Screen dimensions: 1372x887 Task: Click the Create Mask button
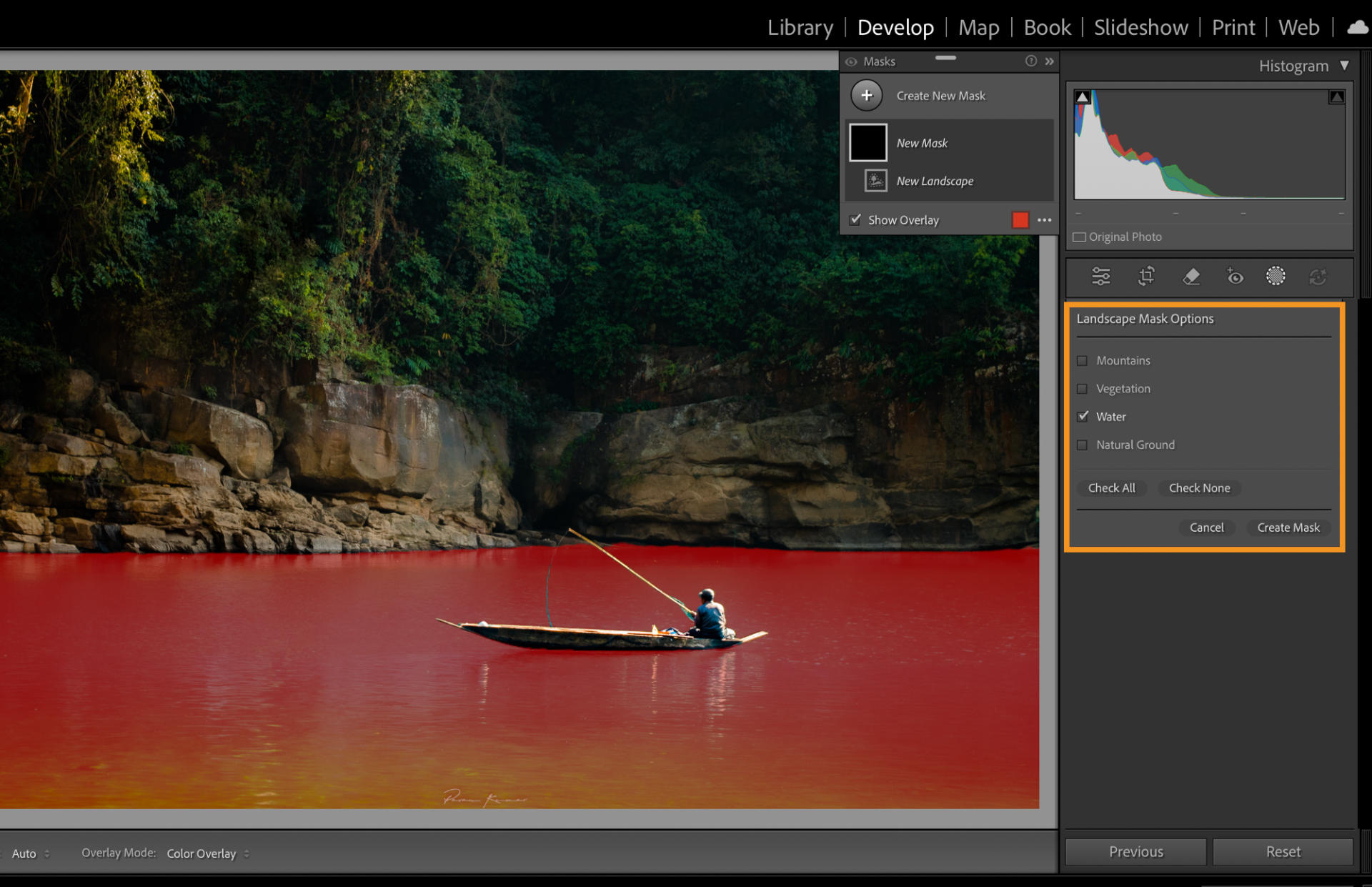click(x=1288, y=527)
